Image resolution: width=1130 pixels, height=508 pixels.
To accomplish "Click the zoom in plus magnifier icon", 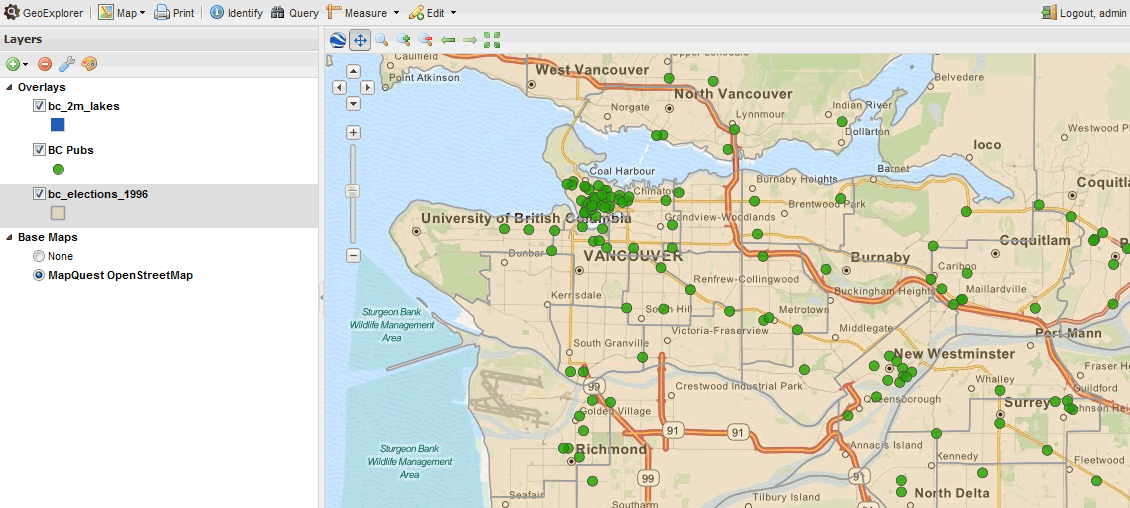I will point(404,40).
